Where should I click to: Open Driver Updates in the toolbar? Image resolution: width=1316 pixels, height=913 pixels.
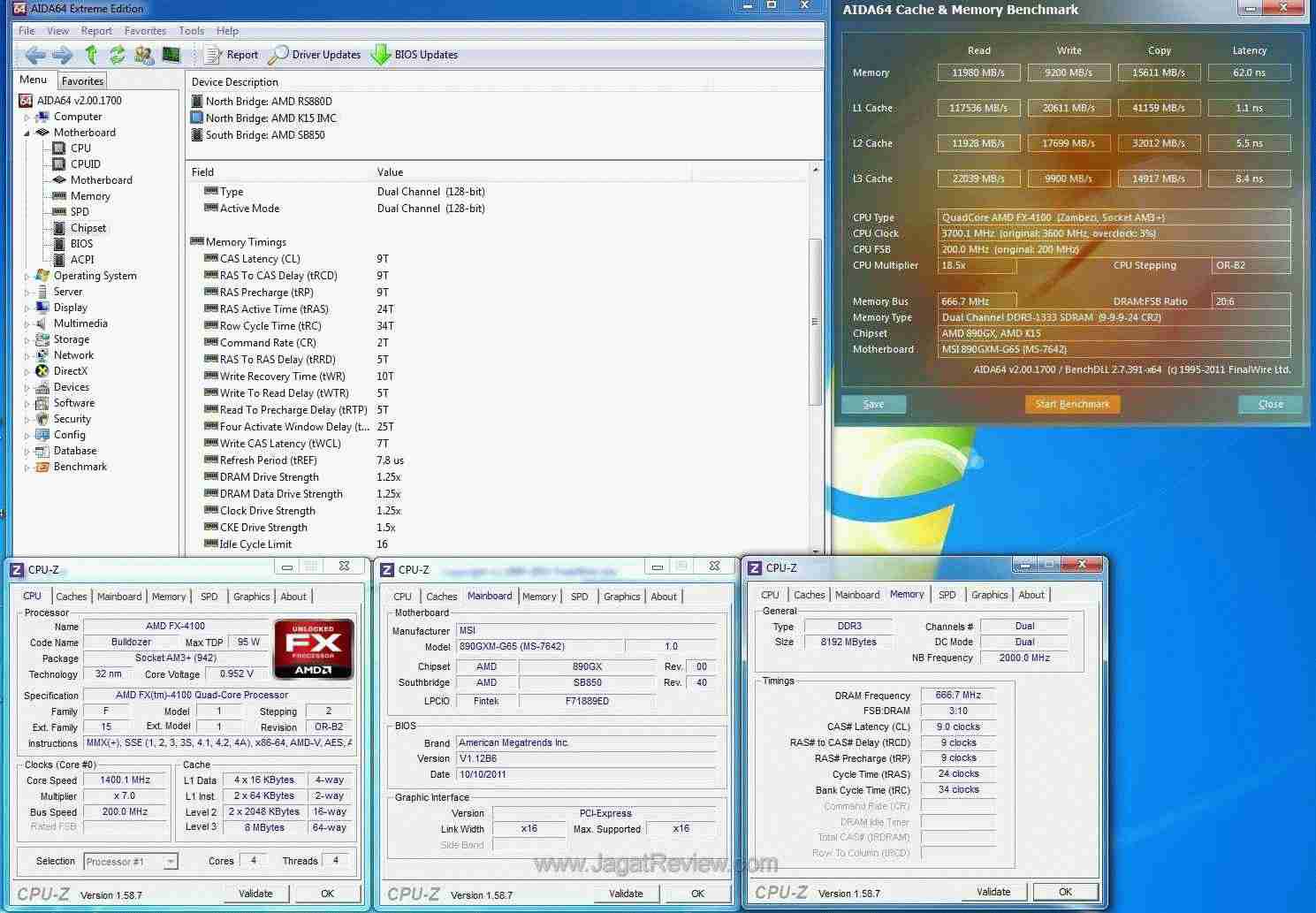click(315, 55)
